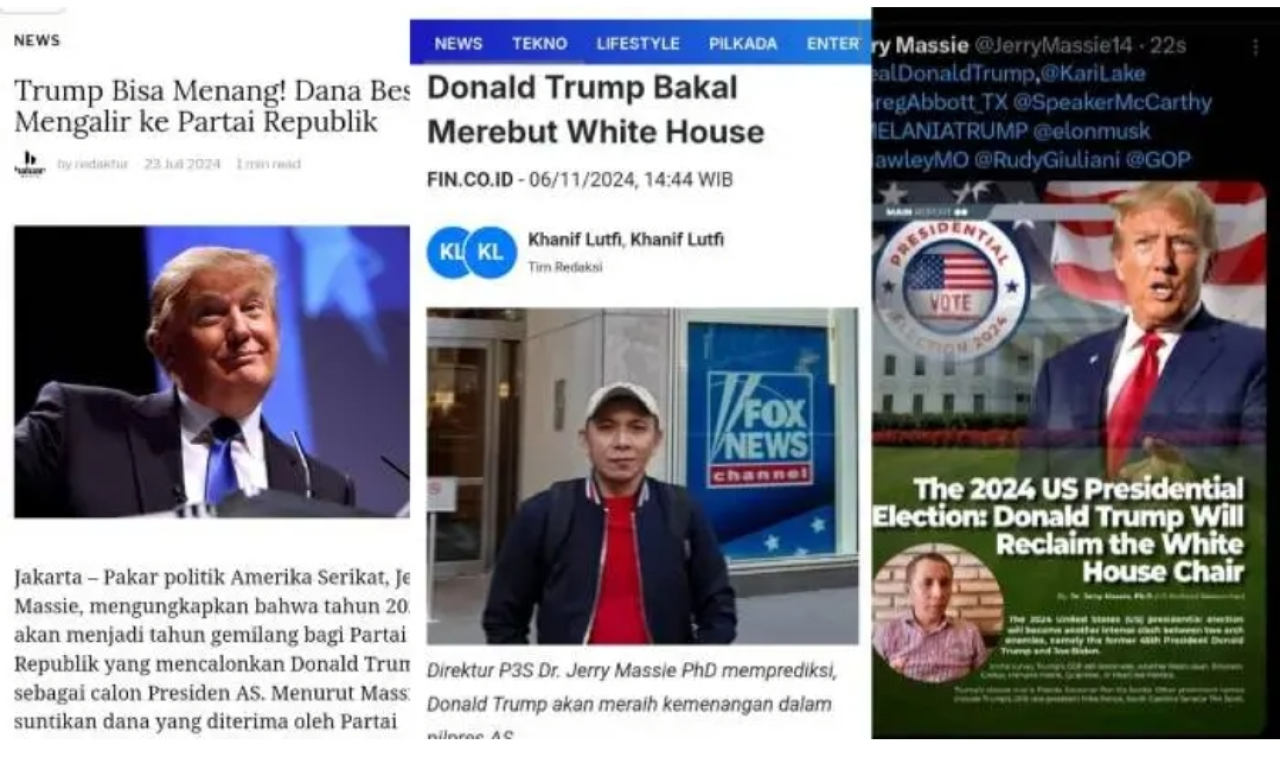Open the headline 'Trump Bisa Menang! Dana Besar'
The height and width of the screenshot is (757, 1280).
click(x=212, y=106)
